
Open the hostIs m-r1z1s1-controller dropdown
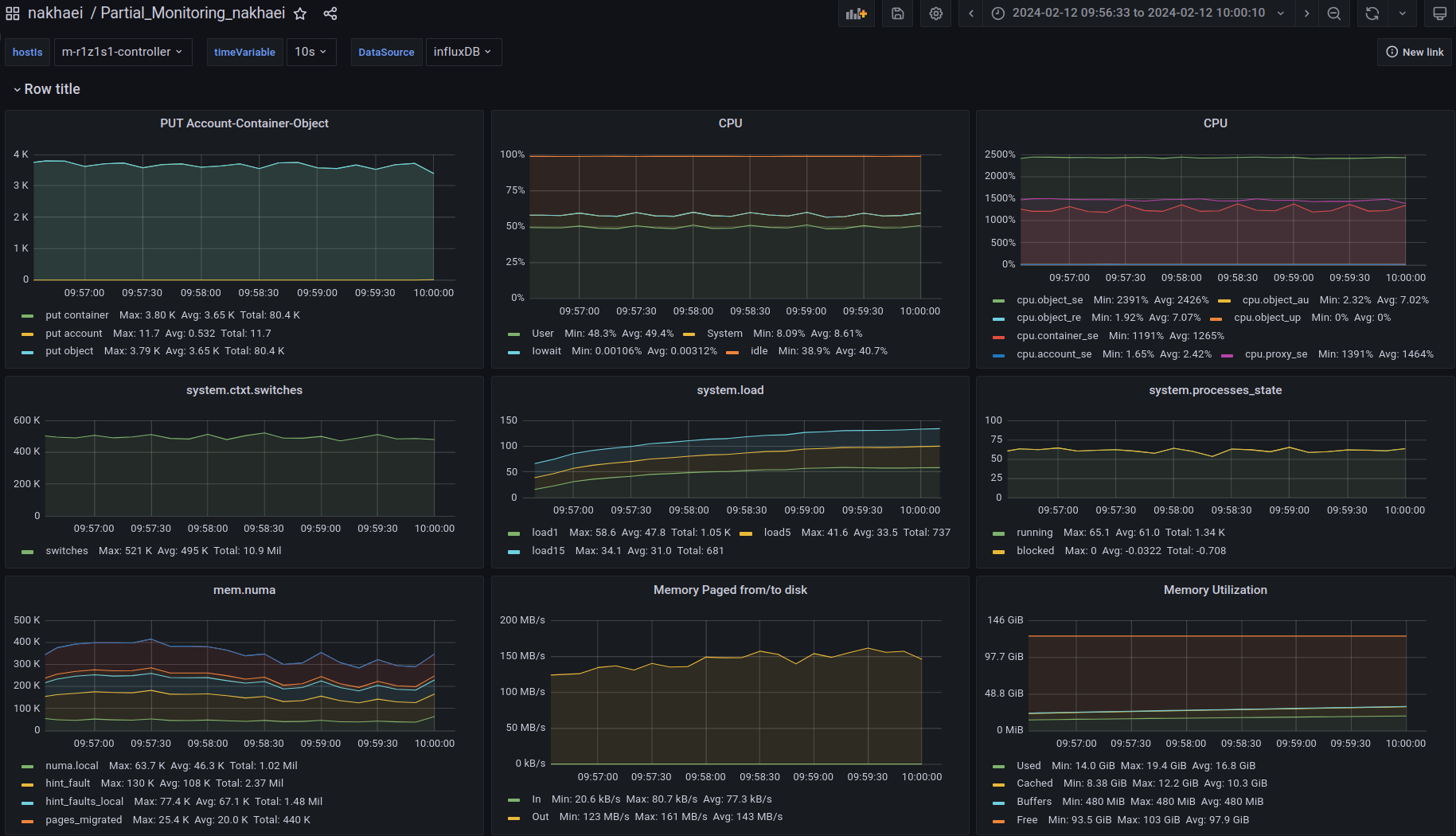pyautogui.click(x=123, y=52)
